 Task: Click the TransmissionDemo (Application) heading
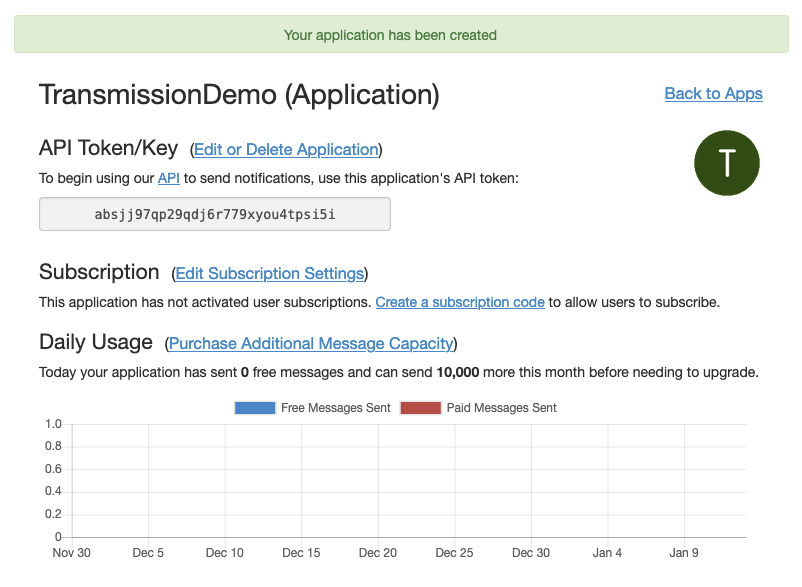tap(239, 95)
